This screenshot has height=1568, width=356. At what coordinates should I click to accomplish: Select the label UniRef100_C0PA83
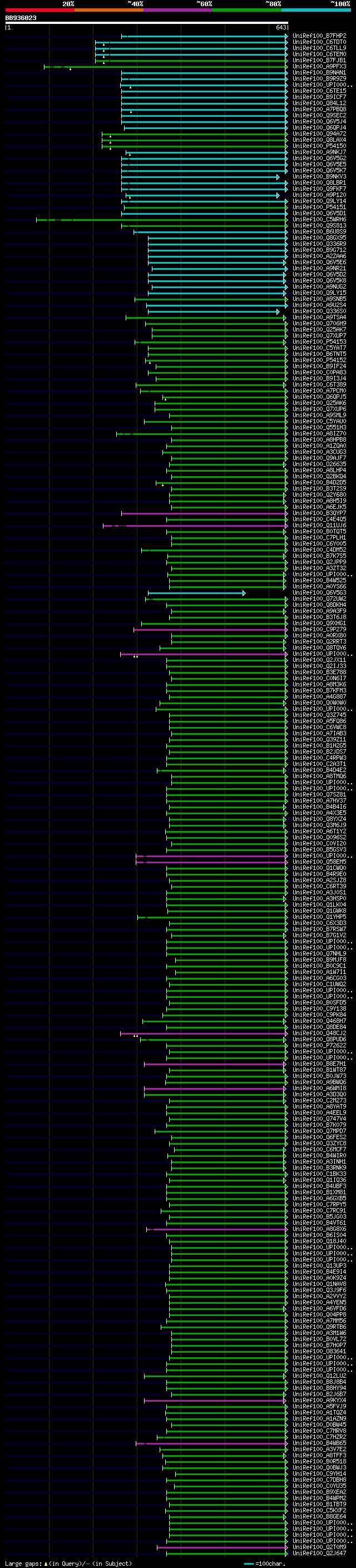(319, 373)
